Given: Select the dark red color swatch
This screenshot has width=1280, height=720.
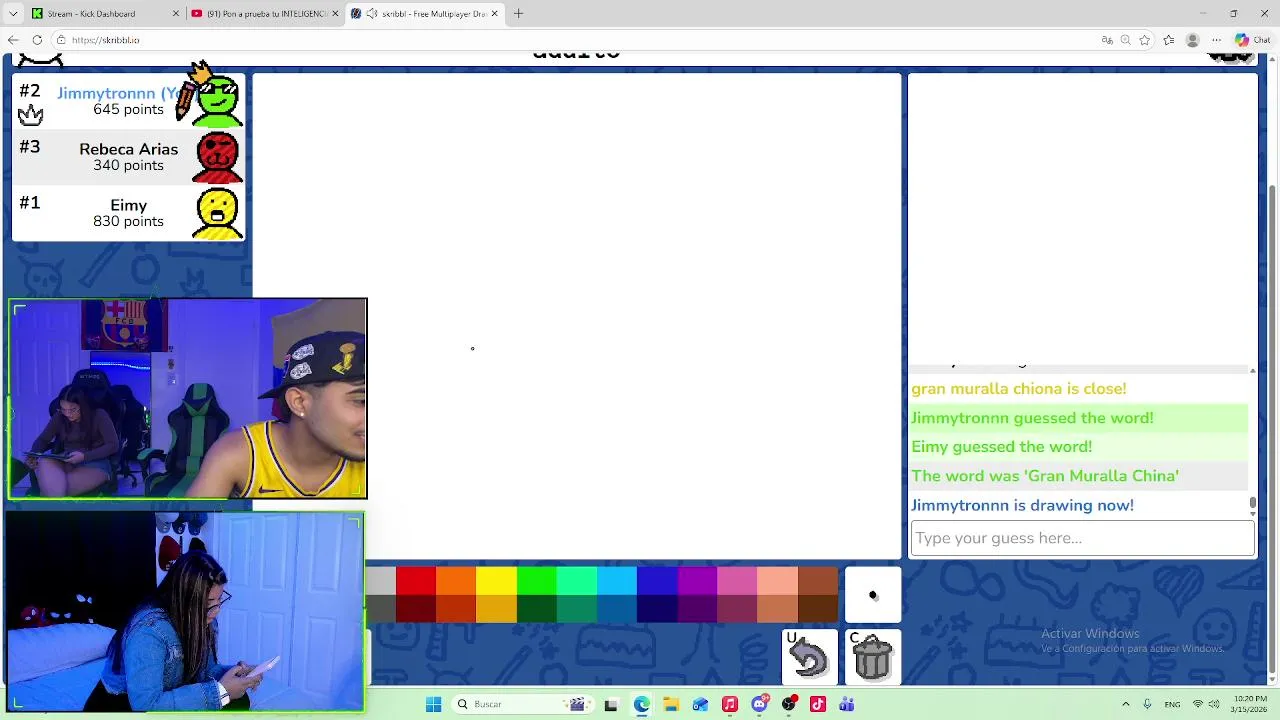Looking at the screenshot, I should pos(416,609).
